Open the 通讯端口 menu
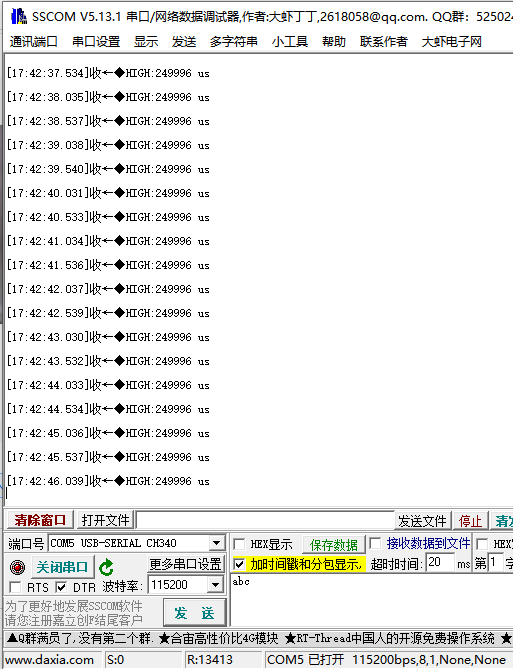The width and height of the screenshot is (513, 669). (34, 41)
